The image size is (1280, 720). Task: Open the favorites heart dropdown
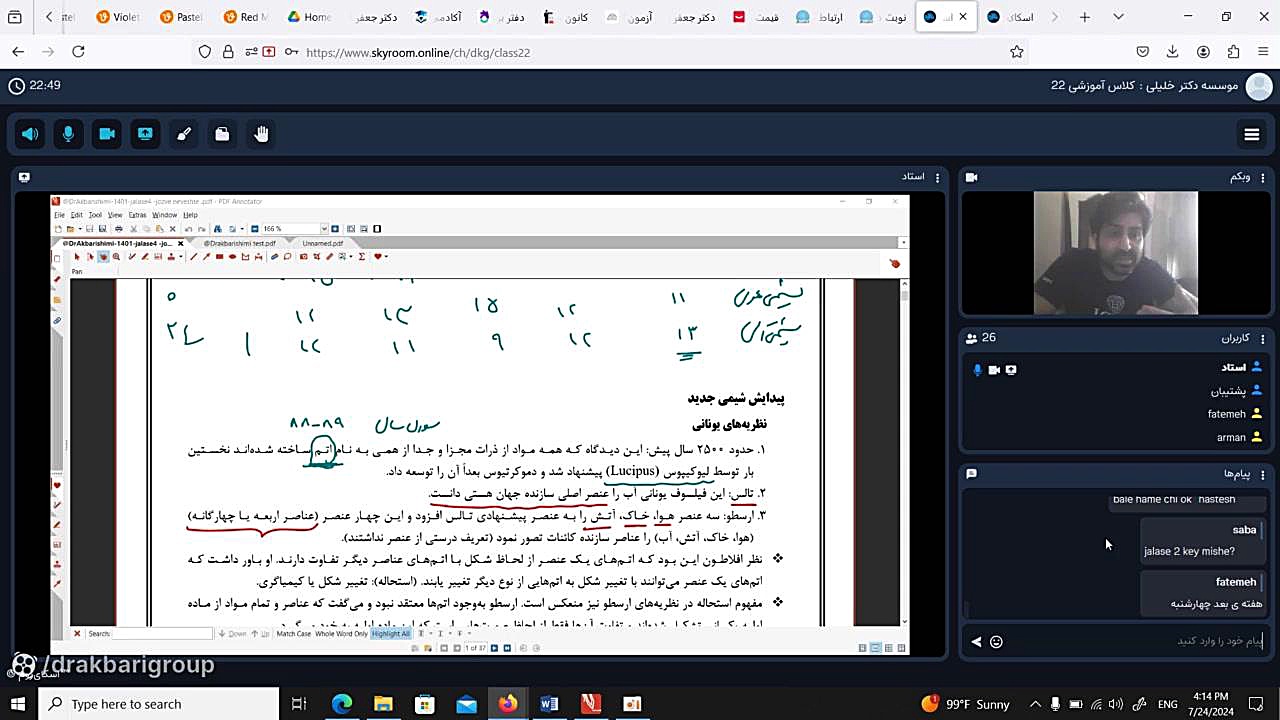[x=386, y=256]
